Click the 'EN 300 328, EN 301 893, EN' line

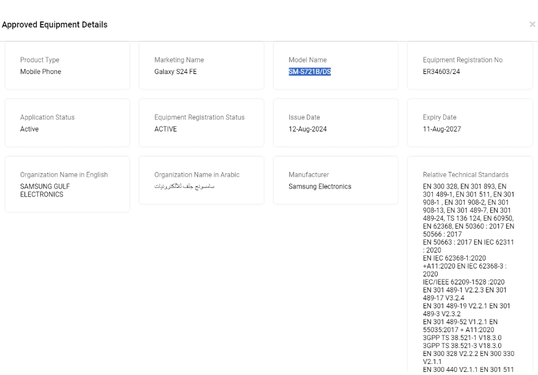pos(465,186)
